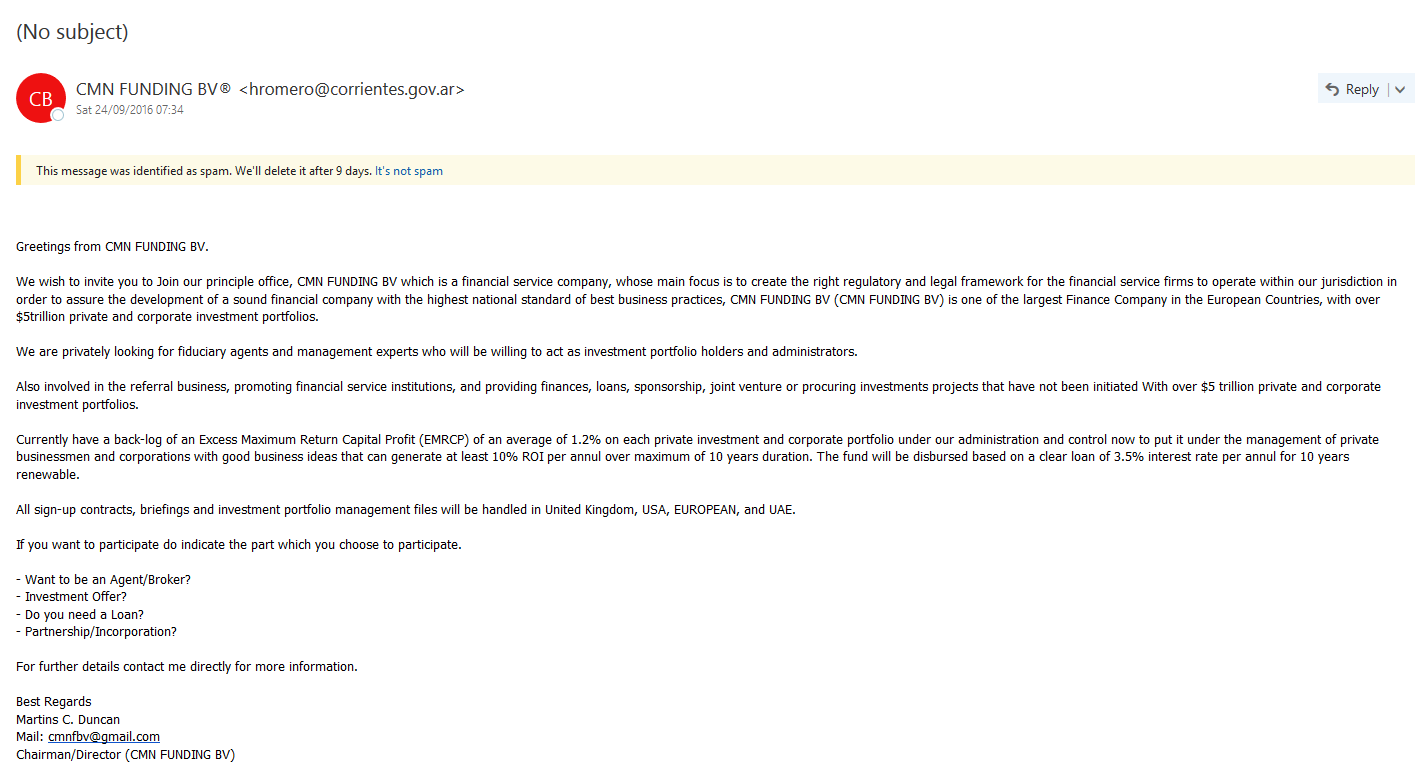Click the red CB sender avatar
The image size is (1419, 774).
41,98
